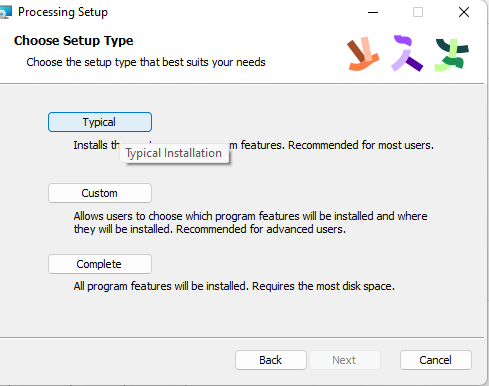Image resolution: width=489 pixels, height=386 pixels.
Task: Click the Processing Setup title text
Action: tap(63, 12)
